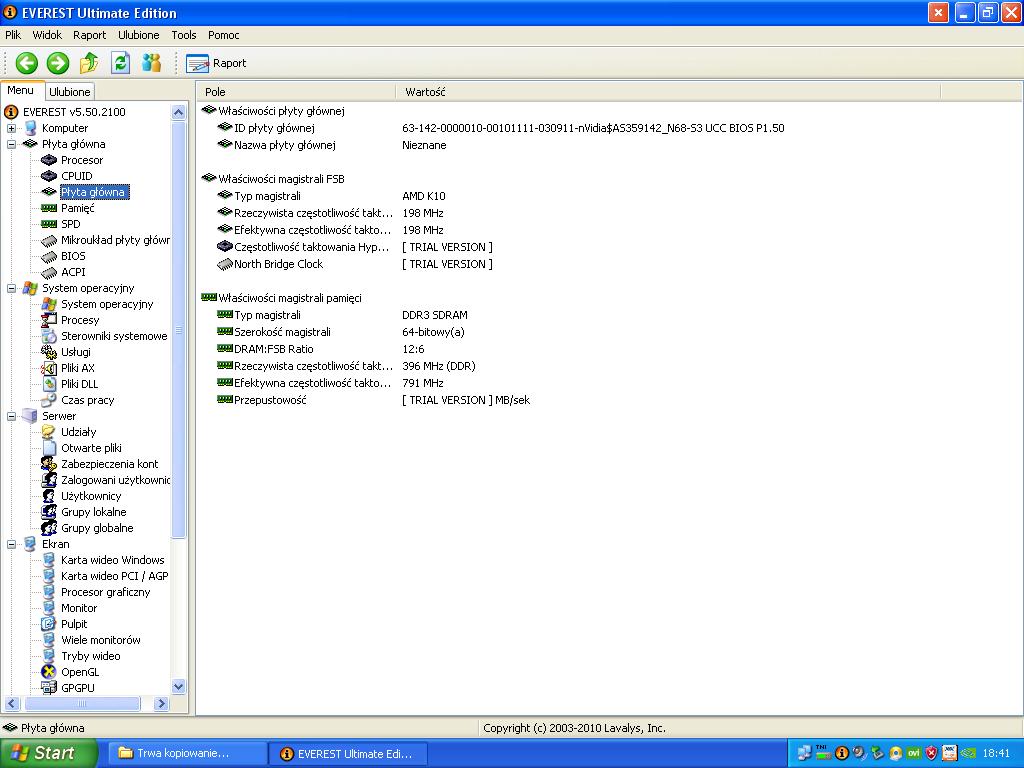Open the Pomoc menu
Screen dimensions: 1024x768
[x=223, y=35]
